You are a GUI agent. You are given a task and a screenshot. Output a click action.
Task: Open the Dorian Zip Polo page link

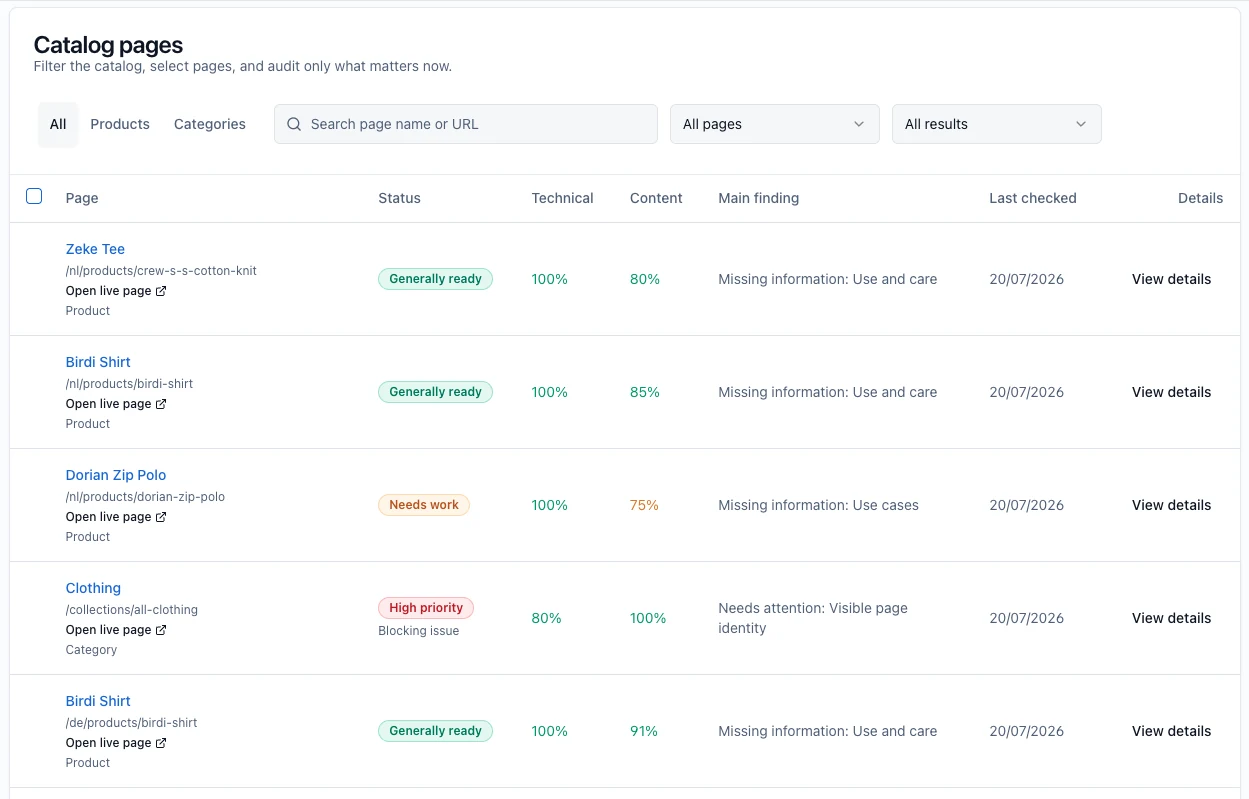[x=116, y=475]
